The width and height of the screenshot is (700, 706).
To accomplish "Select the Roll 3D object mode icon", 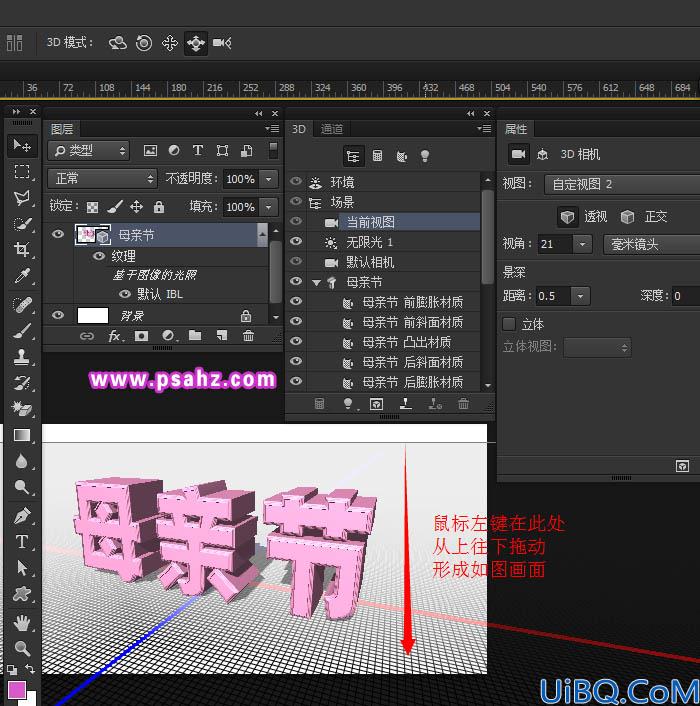I will (144, 43).
